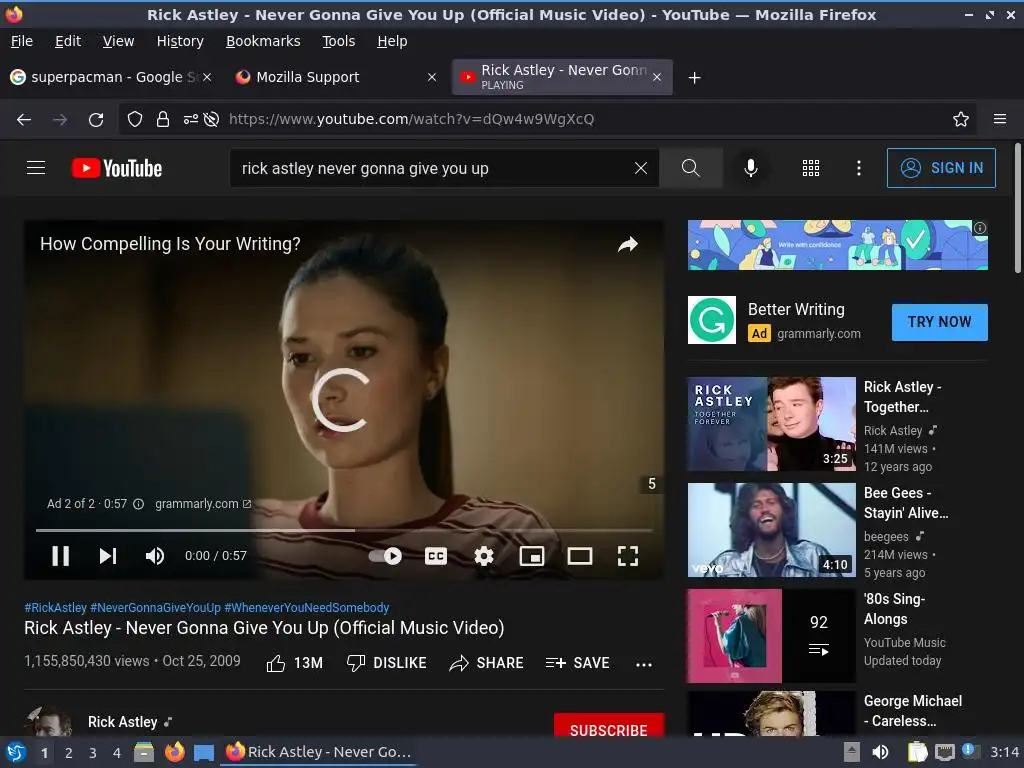Switch to workspace 2 in taskbar
The width and height of the screenshot is (1024, 768).
68,753
